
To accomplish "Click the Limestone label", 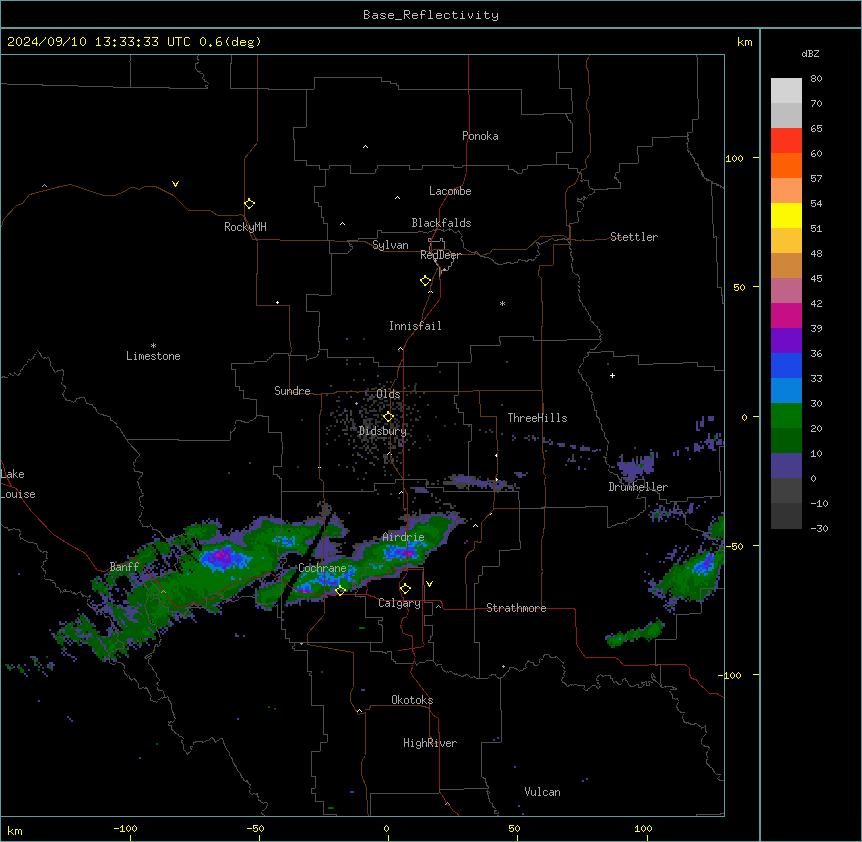I will 153,356.
